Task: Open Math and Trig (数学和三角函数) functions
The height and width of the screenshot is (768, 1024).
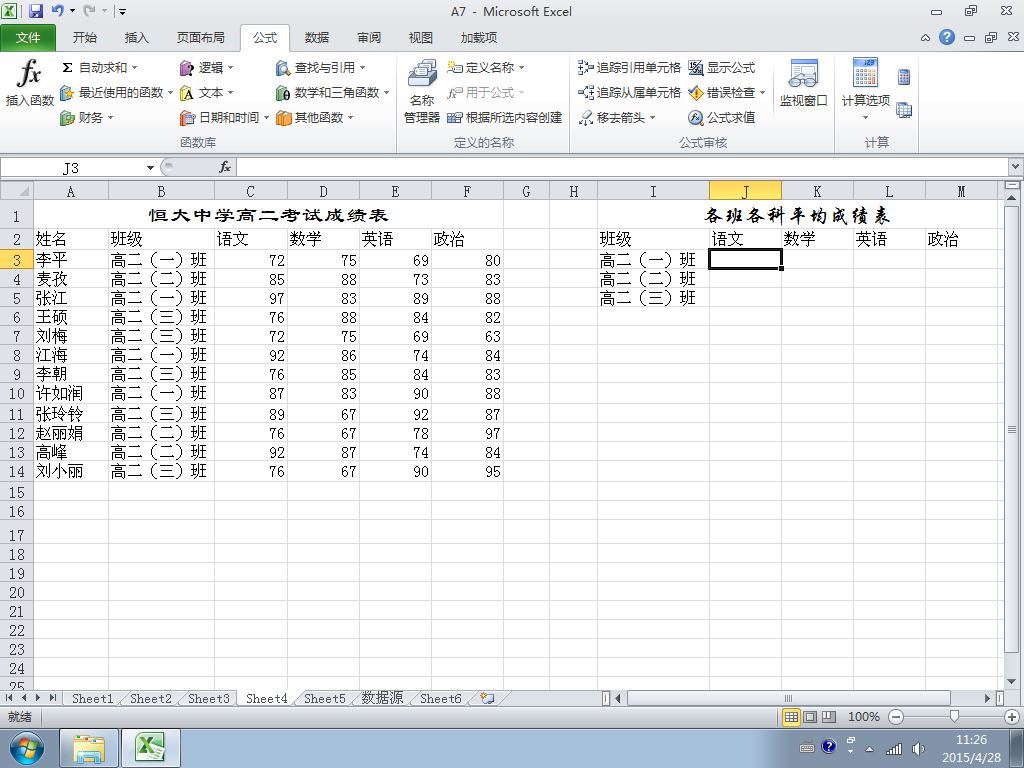Action: (x=332, y=93)
